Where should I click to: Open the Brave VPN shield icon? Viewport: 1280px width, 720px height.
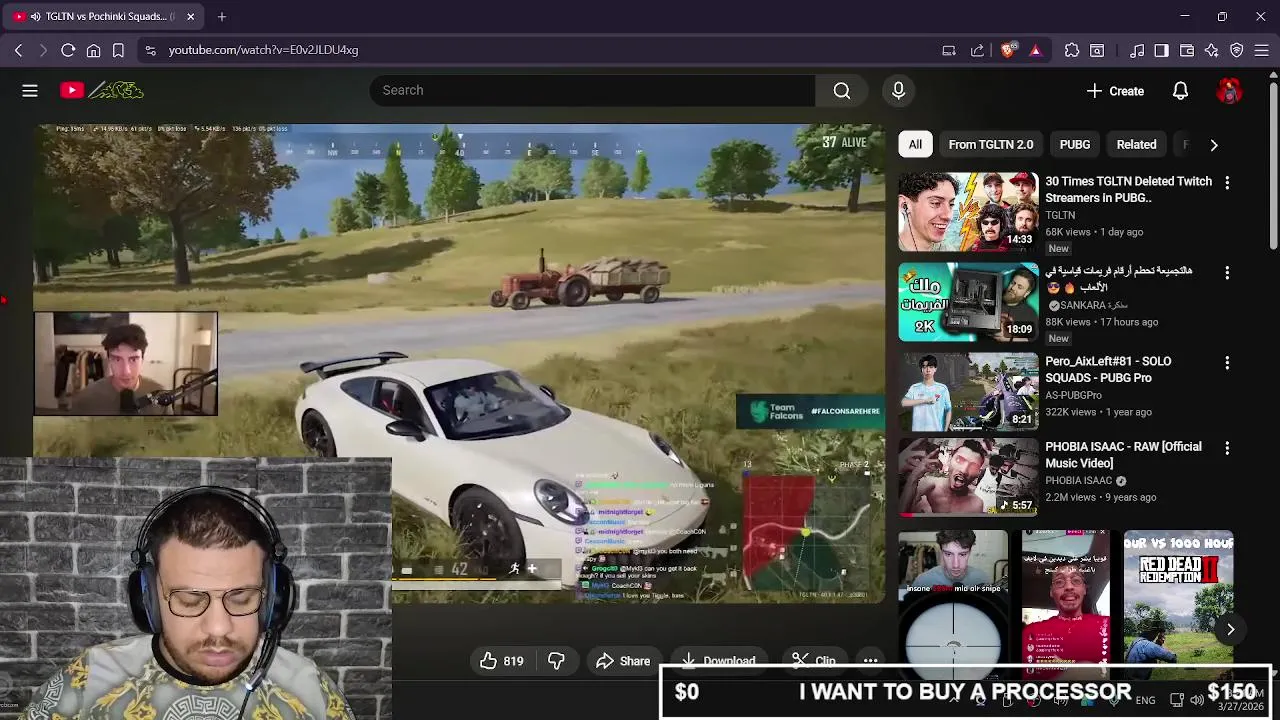(1237, 50)
